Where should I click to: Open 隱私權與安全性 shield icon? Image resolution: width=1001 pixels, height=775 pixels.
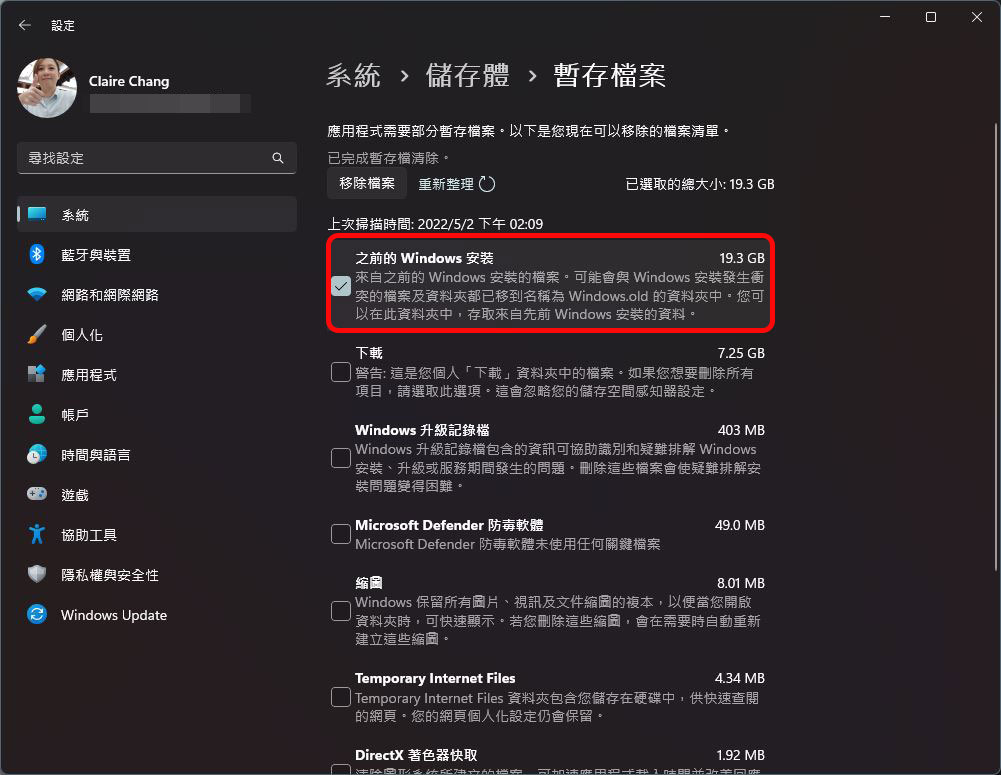click(37, 575)
